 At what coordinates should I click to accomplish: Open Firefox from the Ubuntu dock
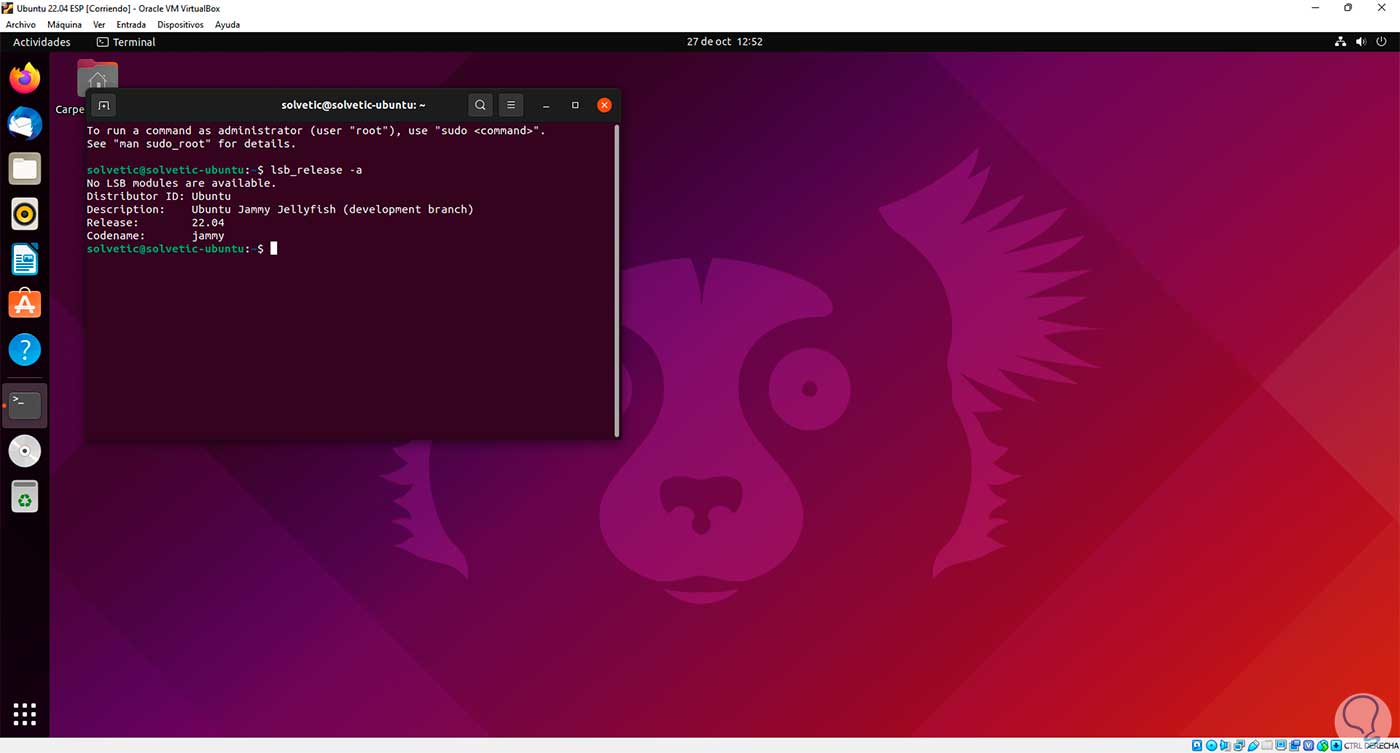click(25, 78)
